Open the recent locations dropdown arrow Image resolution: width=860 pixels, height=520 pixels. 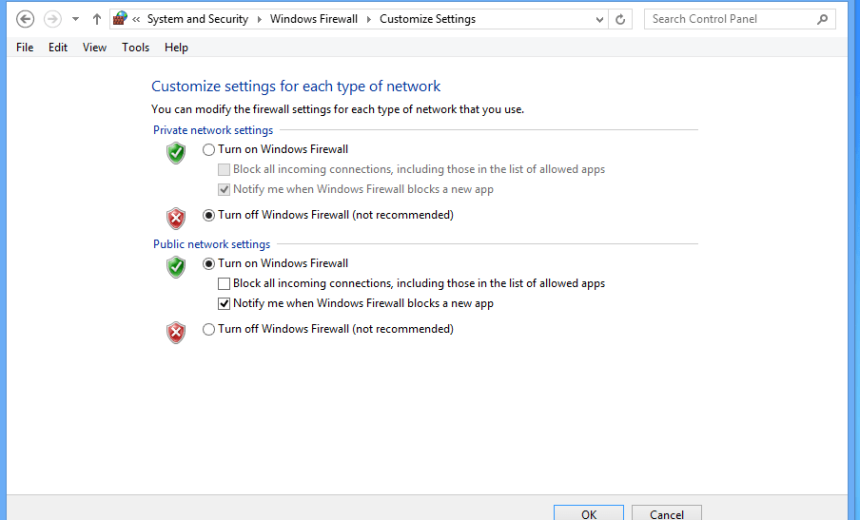pyautogui.click(x=75, y=19)
